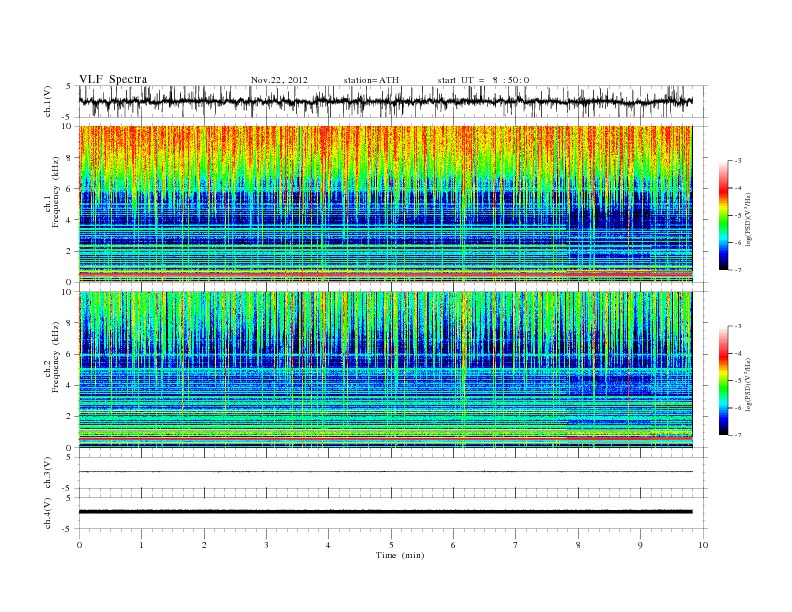Click time axis tick label "3"

pyautogui.click(x=266, y=545)
